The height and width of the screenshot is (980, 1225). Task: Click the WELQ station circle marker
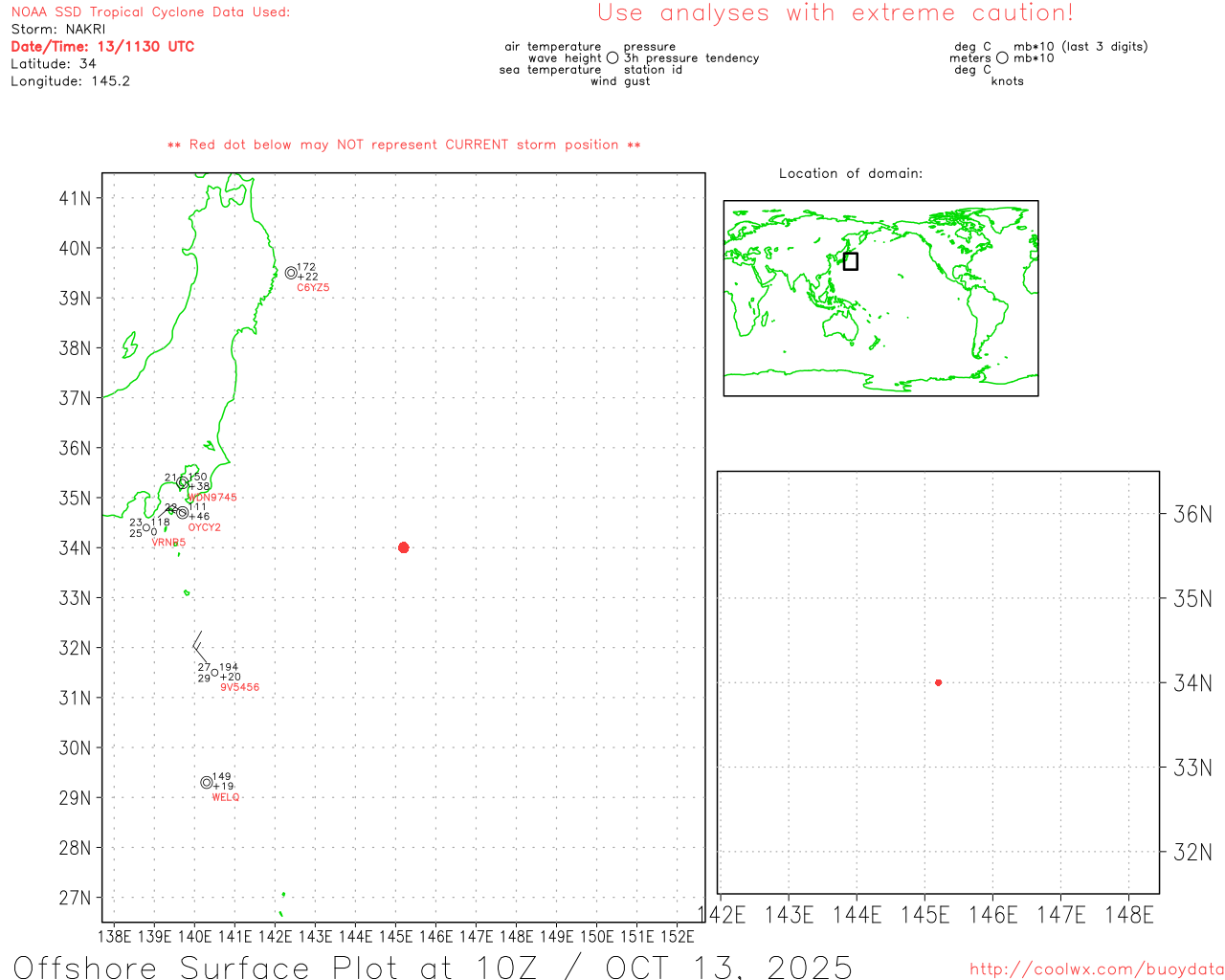(x=206, y=783)
